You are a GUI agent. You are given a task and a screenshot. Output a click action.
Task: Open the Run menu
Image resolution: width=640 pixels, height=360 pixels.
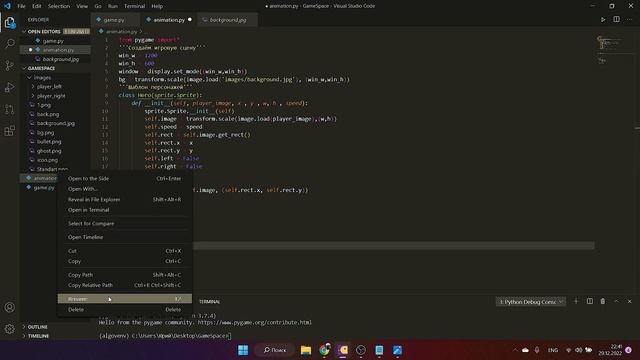point(113,6)
